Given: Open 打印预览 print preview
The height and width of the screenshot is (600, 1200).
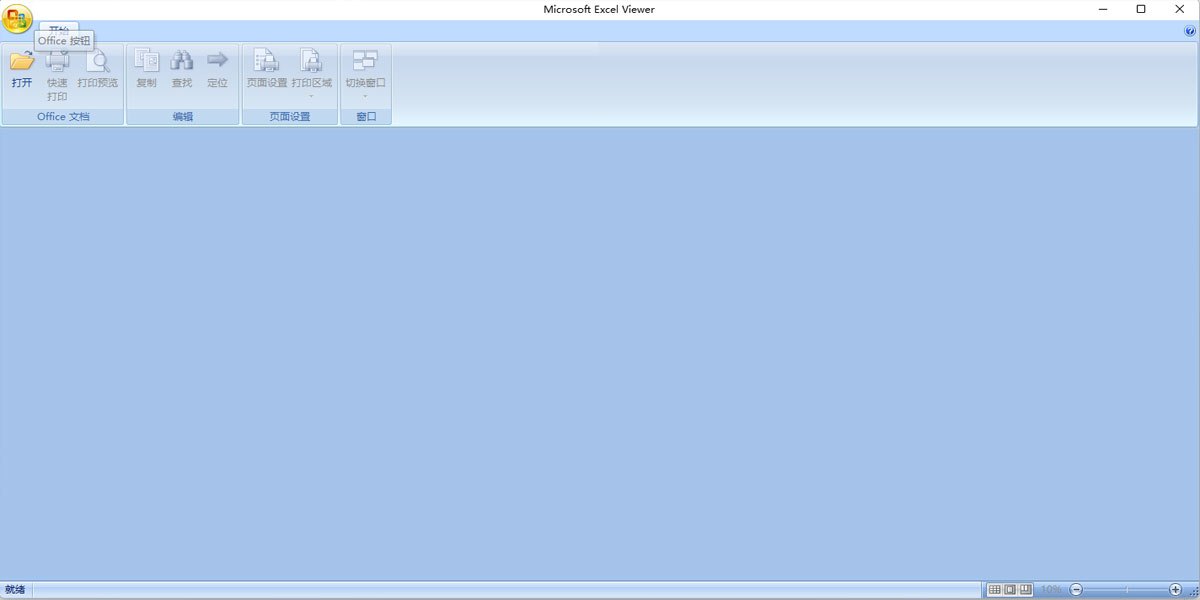Looking at the screenshot, I should [98, 69].
